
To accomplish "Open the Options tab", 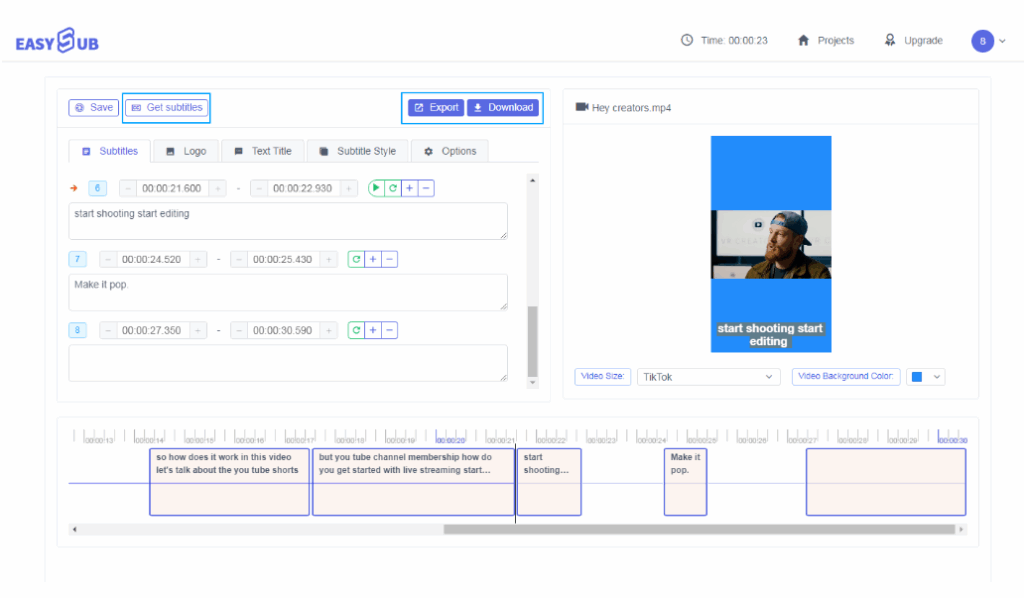I will pos(450,151).
